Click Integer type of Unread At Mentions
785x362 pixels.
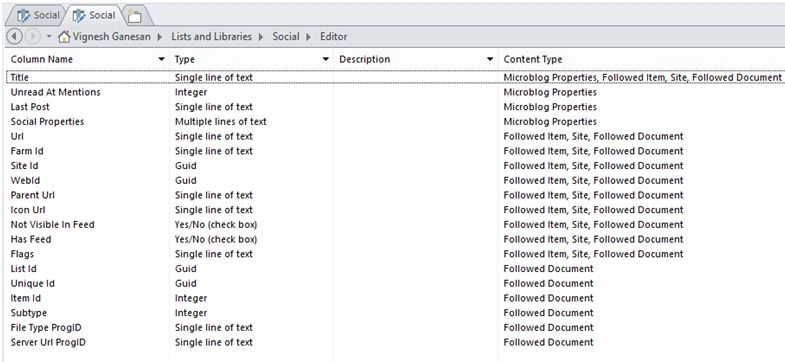click(191, 92)
